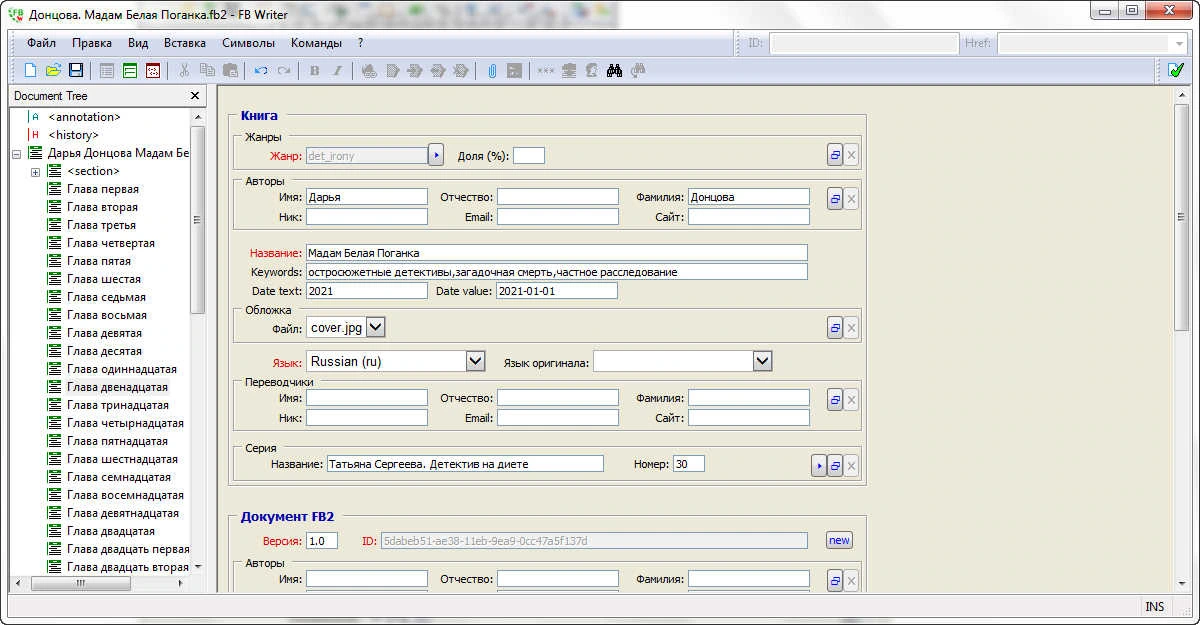Click the three asterisks toolbar icon
This screenshot has width=1200, height=625.
[546, 71]
